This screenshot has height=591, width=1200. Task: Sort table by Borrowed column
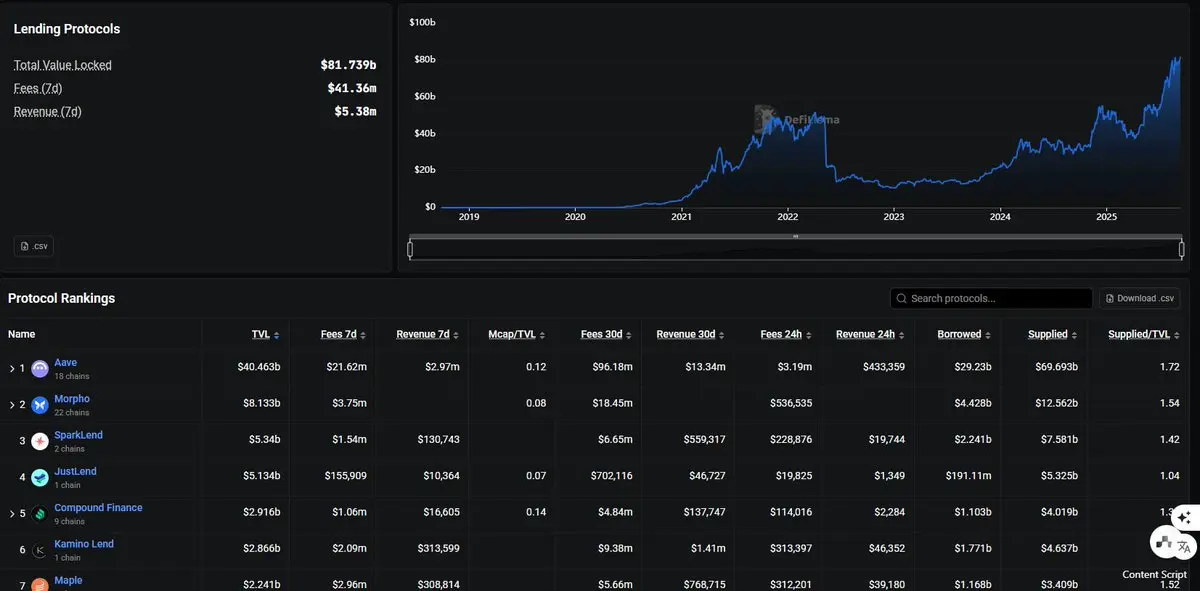click(964, 334)
